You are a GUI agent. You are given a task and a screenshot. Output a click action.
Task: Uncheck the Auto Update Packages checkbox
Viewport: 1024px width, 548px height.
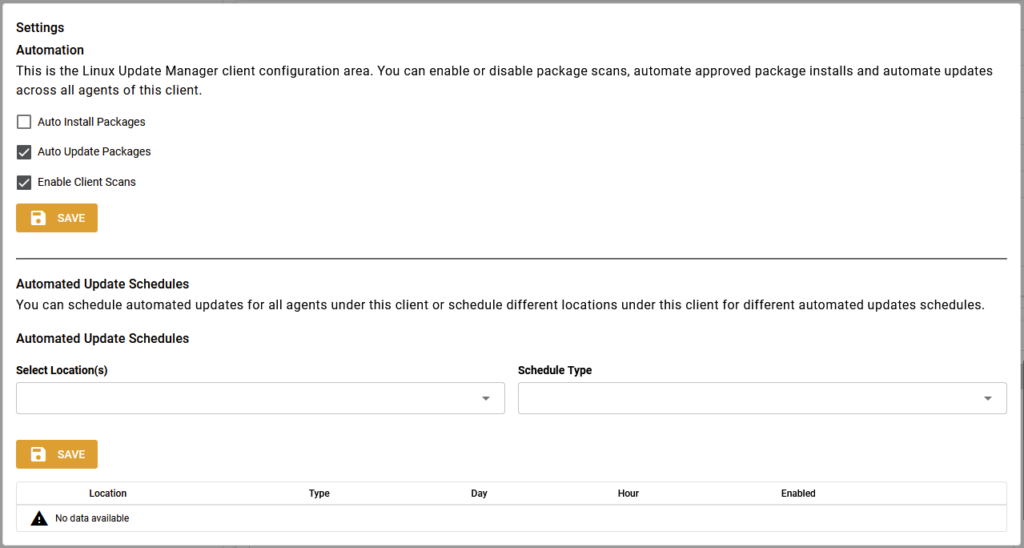24,152
